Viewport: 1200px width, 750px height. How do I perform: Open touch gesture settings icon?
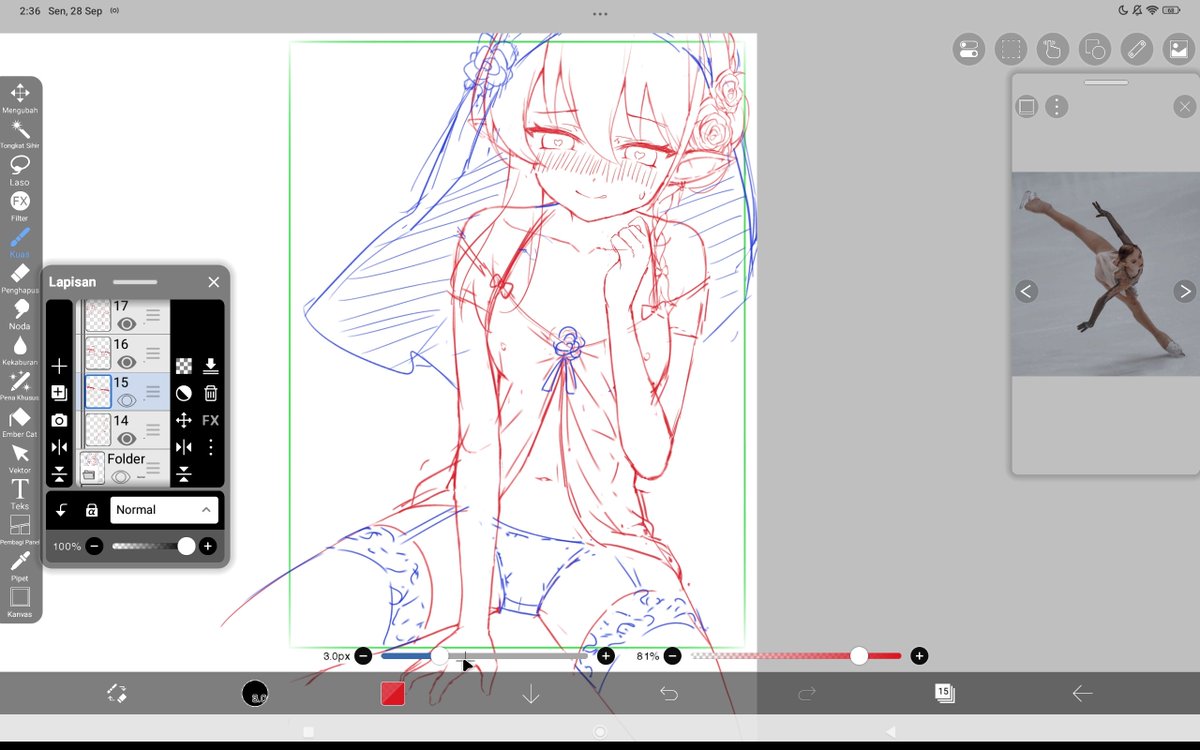point(1053,49)
